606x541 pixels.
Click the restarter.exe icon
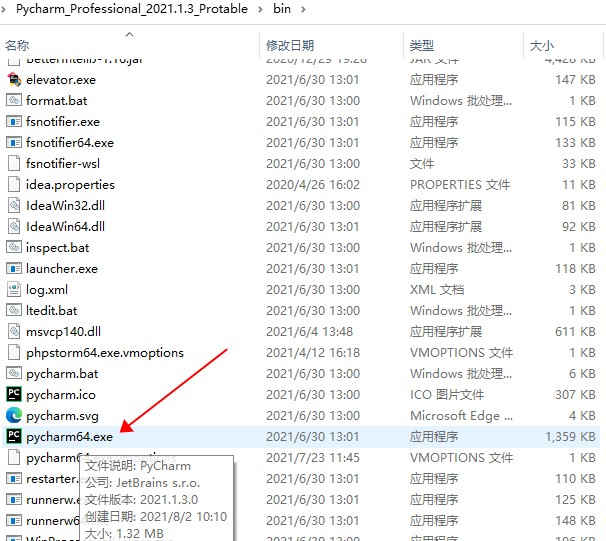coord(14,478)
